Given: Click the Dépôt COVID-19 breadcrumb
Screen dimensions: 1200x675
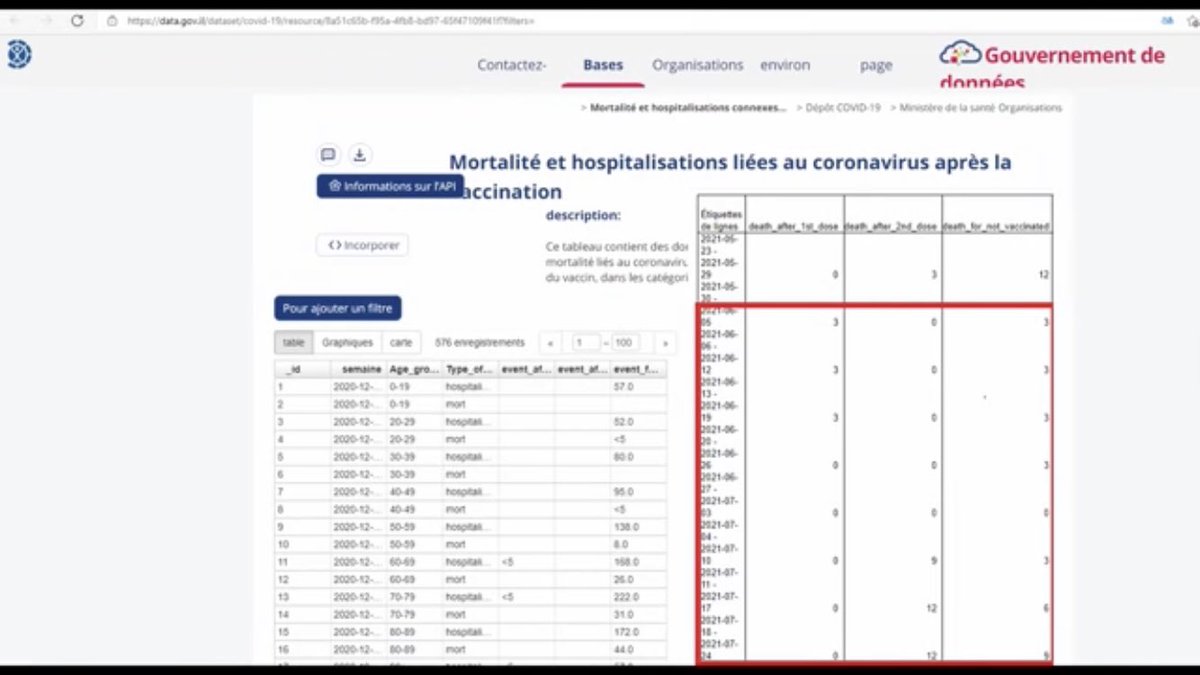Looking at the screenshot, I should click(843, 108).
